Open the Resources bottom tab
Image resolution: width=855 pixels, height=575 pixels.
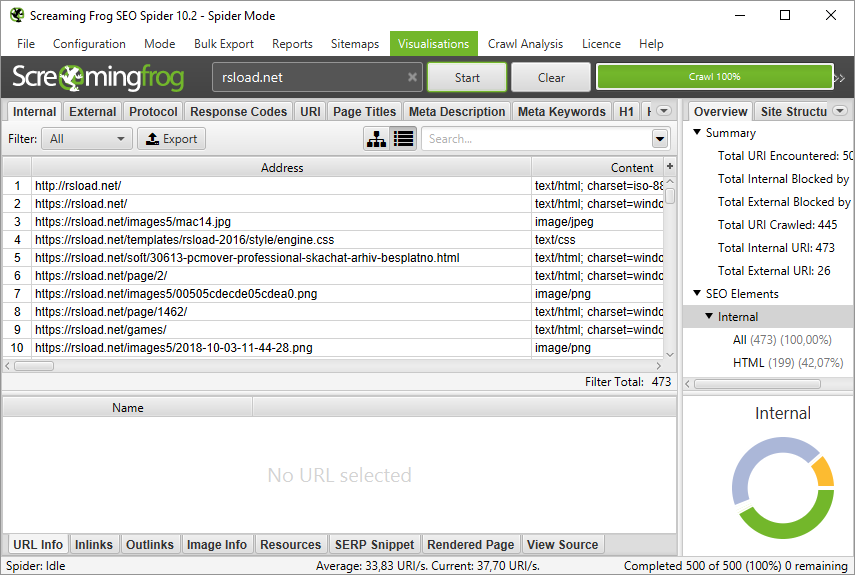(291, 544)
